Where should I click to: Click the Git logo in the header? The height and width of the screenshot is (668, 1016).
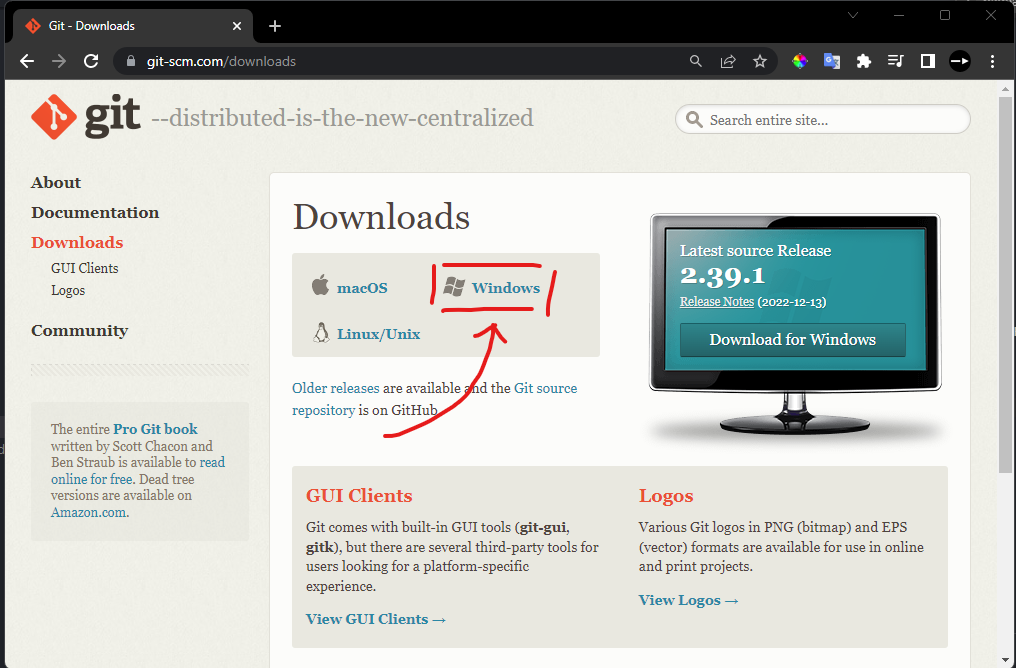pos(86,117)
